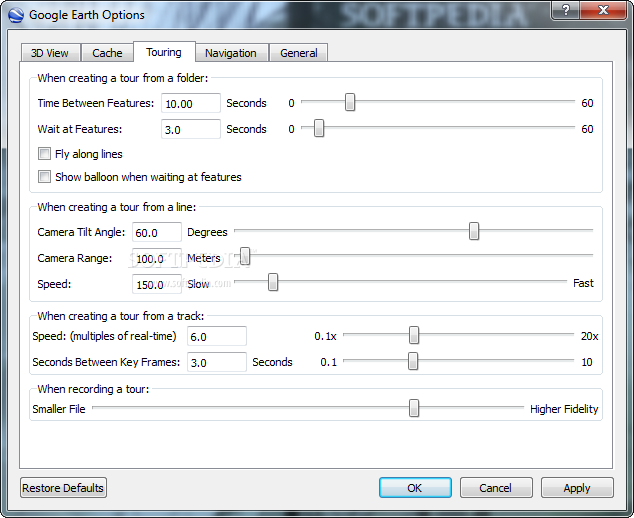This screenshot has width=634, height=518.
Task: Click the '0.1x' label on track speed
Action: pyautogui.click(x=325, y=336)
